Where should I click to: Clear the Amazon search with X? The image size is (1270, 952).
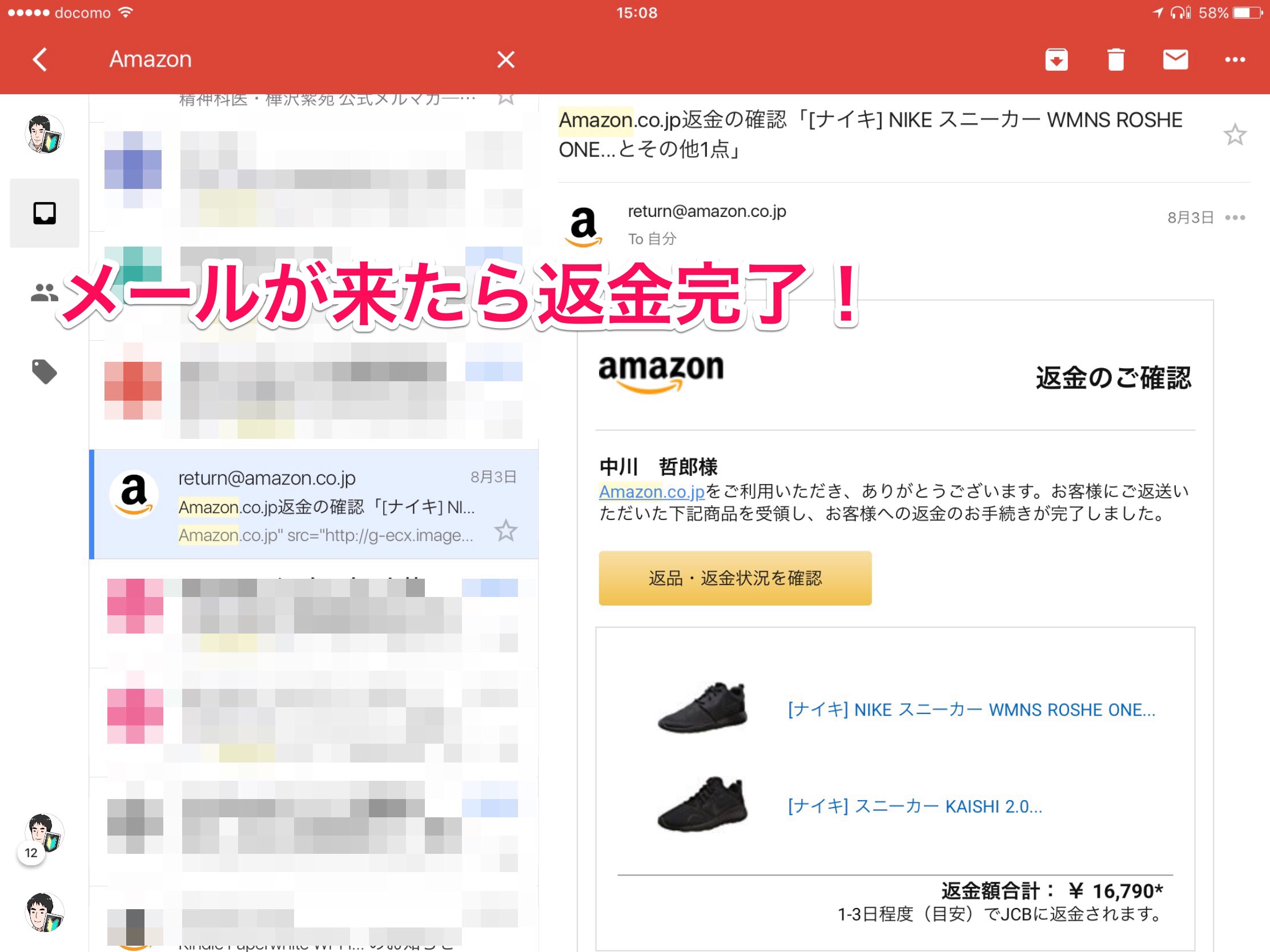(x=505, y=60)
